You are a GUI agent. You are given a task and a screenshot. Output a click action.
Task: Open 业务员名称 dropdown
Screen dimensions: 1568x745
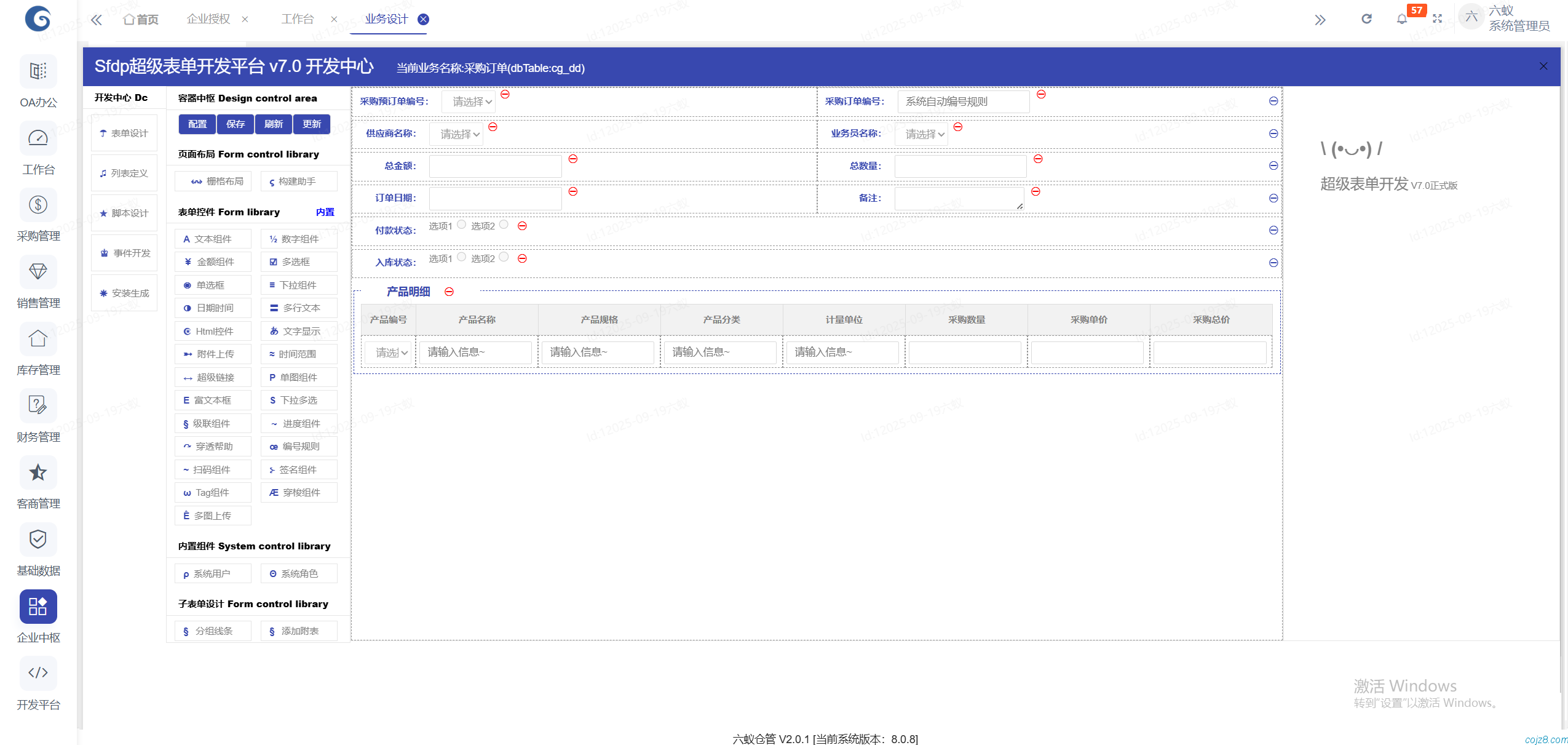point(921,134)
